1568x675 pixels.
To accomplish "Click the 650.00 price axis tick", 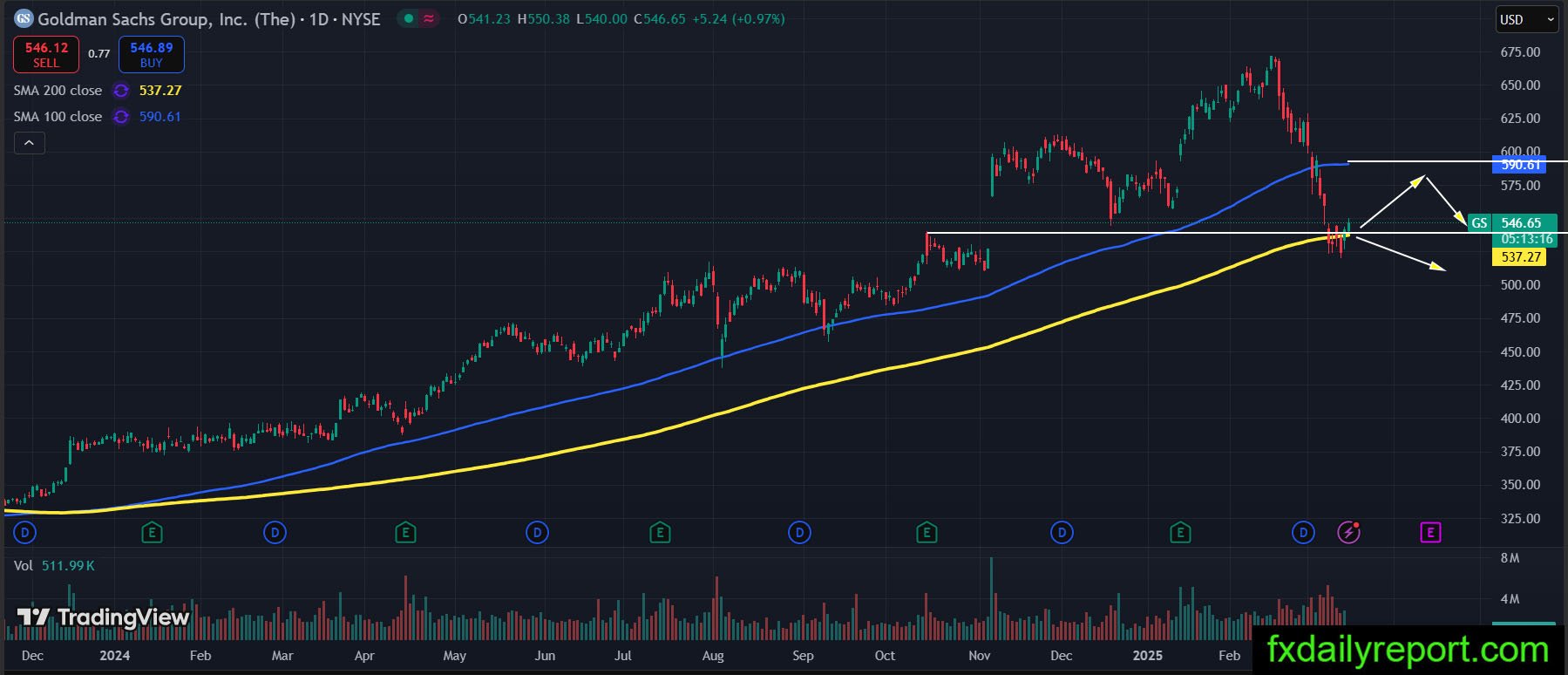I will (1520, 85).
